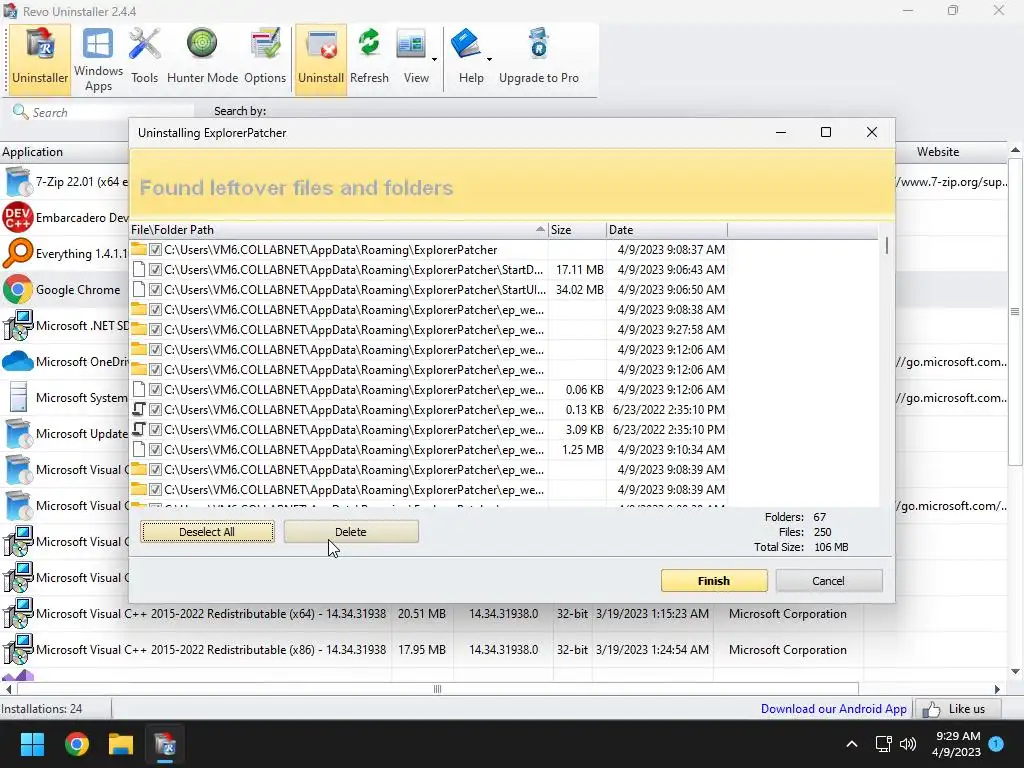The height and width of the screenshot is (768, 1024).
Task: Select the Microsoft .NET SDK icon
Action: (18, 325)
